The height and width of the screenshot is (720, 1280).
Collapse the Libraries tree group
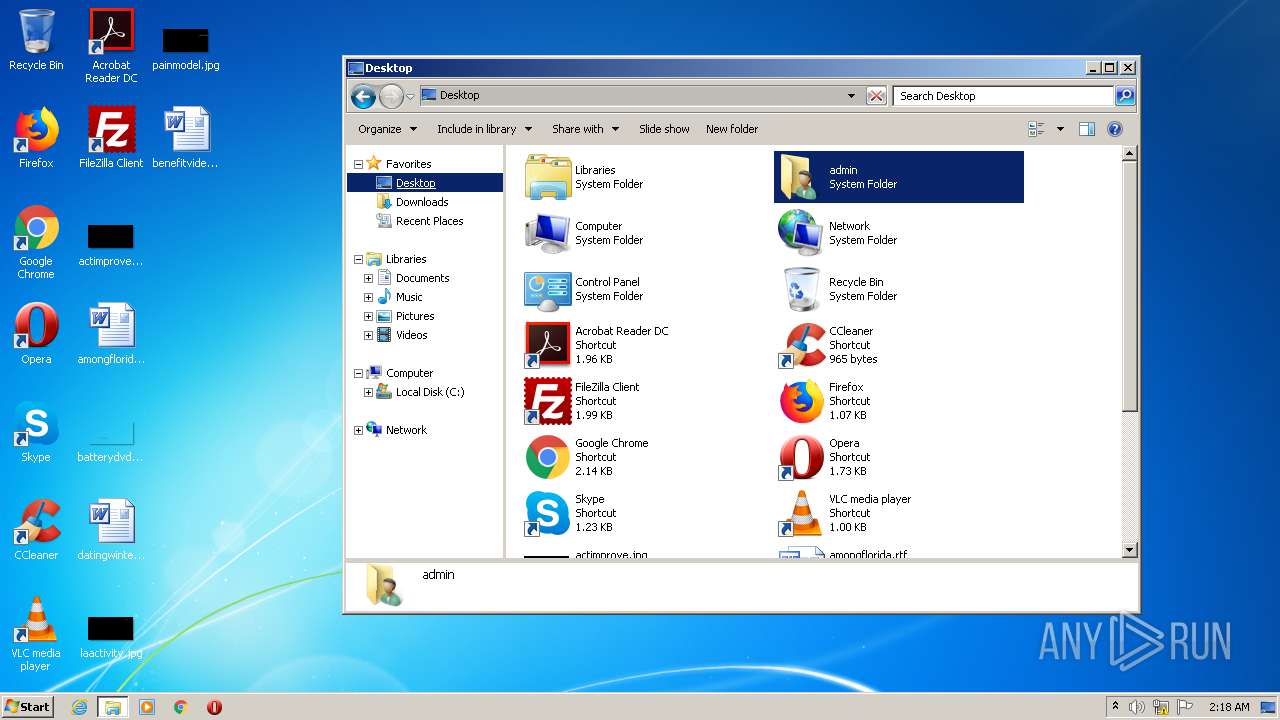click(358, 259)
